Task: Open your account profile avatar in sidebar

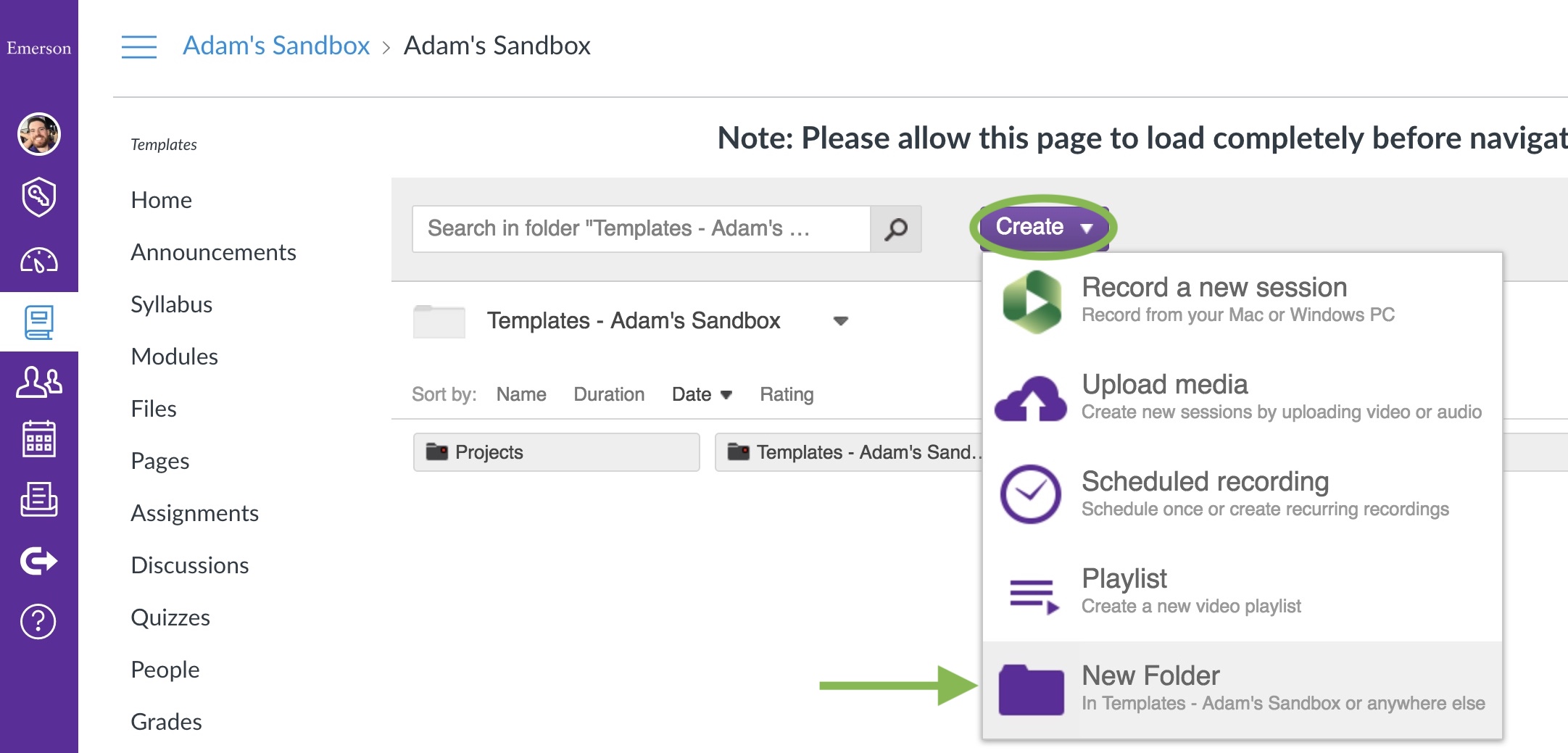Action: tap(40, 134)
